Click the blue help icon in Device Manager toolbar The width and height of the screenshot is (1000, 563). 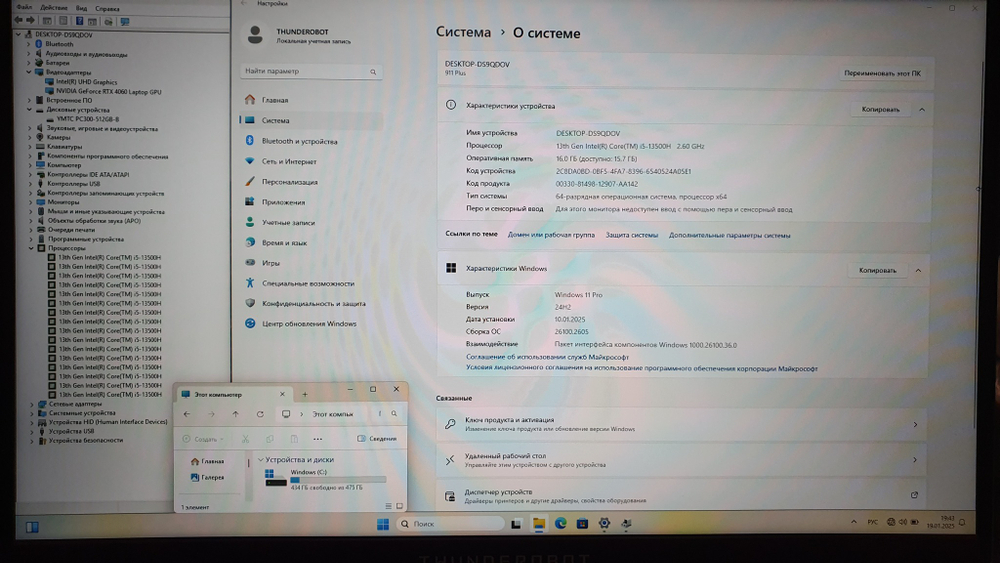[79, 21]
